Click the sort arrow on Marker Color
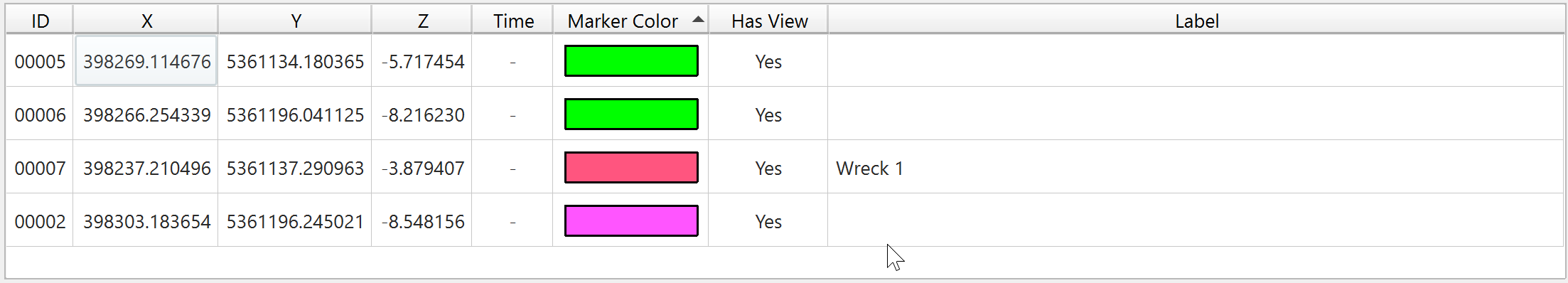 698,19
